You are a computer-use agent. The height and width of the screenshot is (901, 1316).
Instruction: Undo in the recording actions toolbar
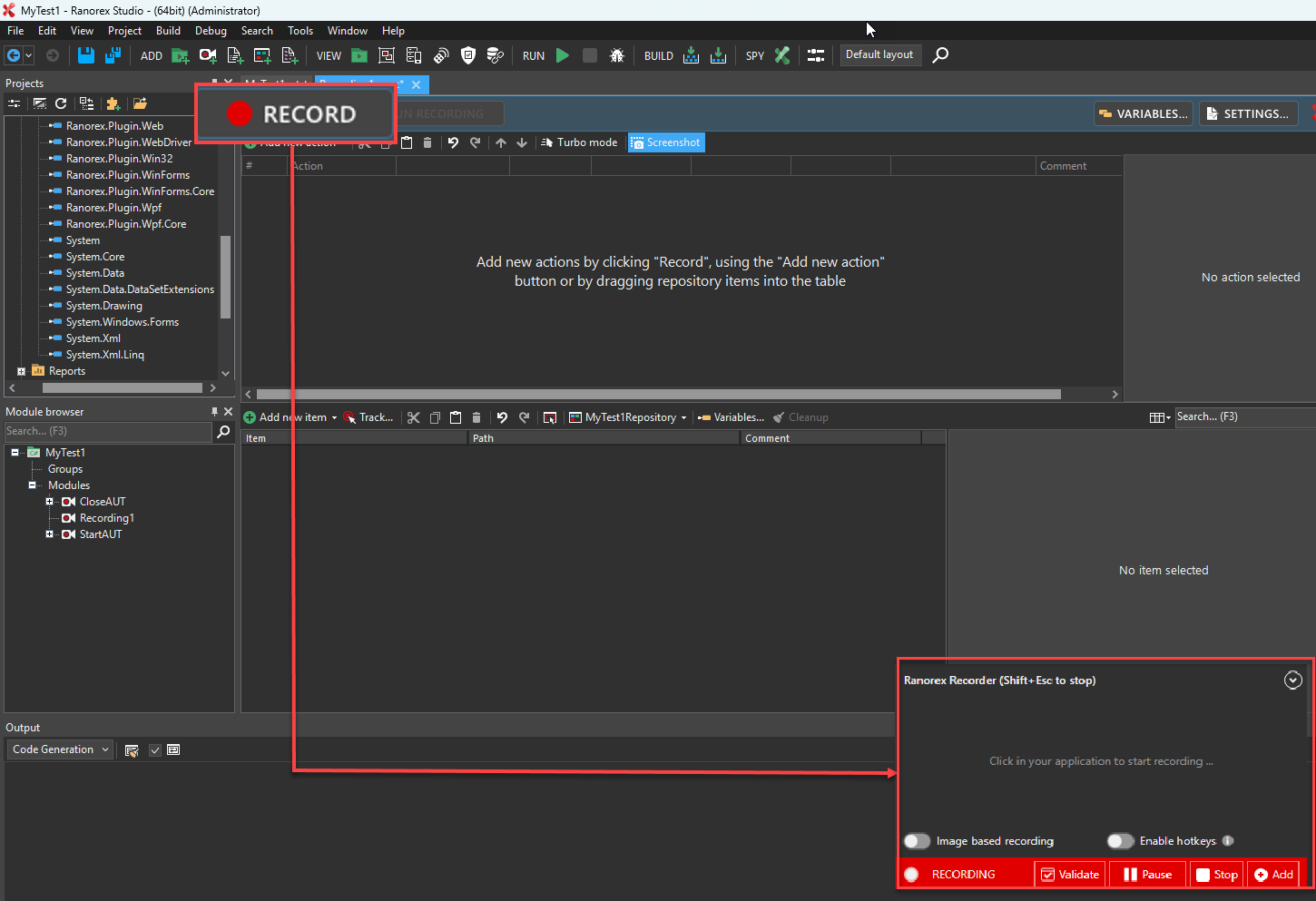(453, 142)
